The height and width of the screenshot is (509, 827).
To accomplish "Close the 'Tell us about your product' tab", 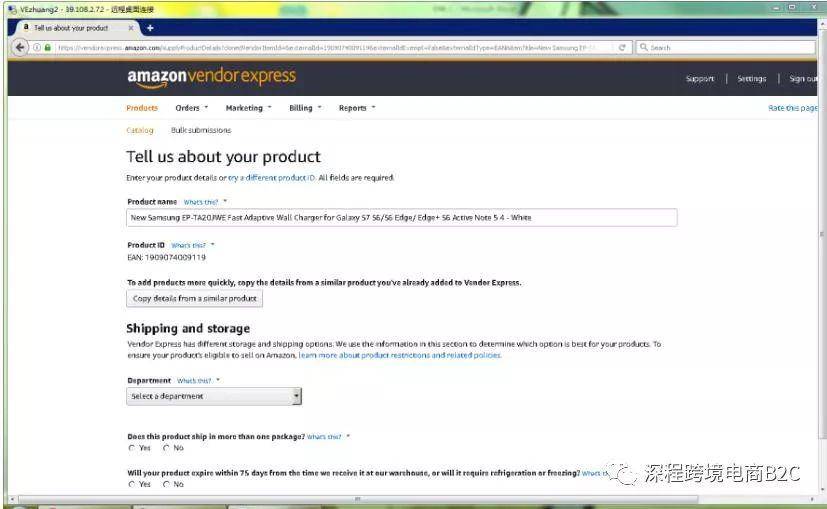I will (131, 28).
